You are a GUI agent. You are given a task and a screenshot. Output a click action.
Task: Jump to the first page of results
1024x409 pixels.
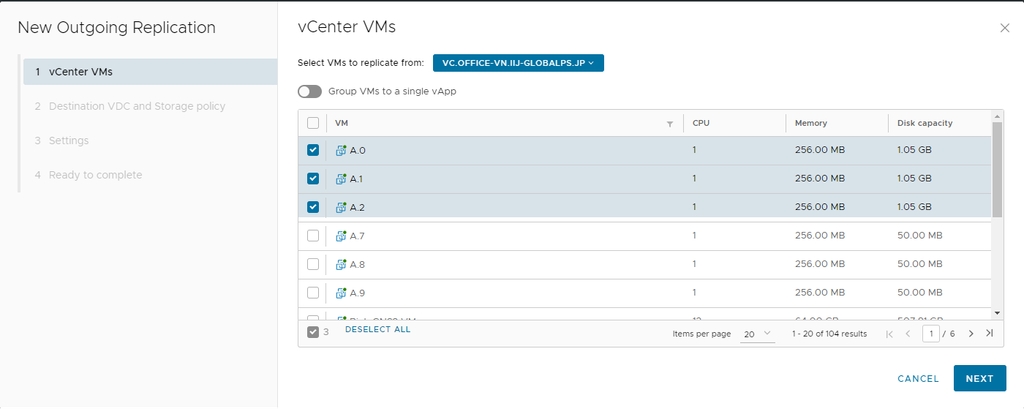890,333
